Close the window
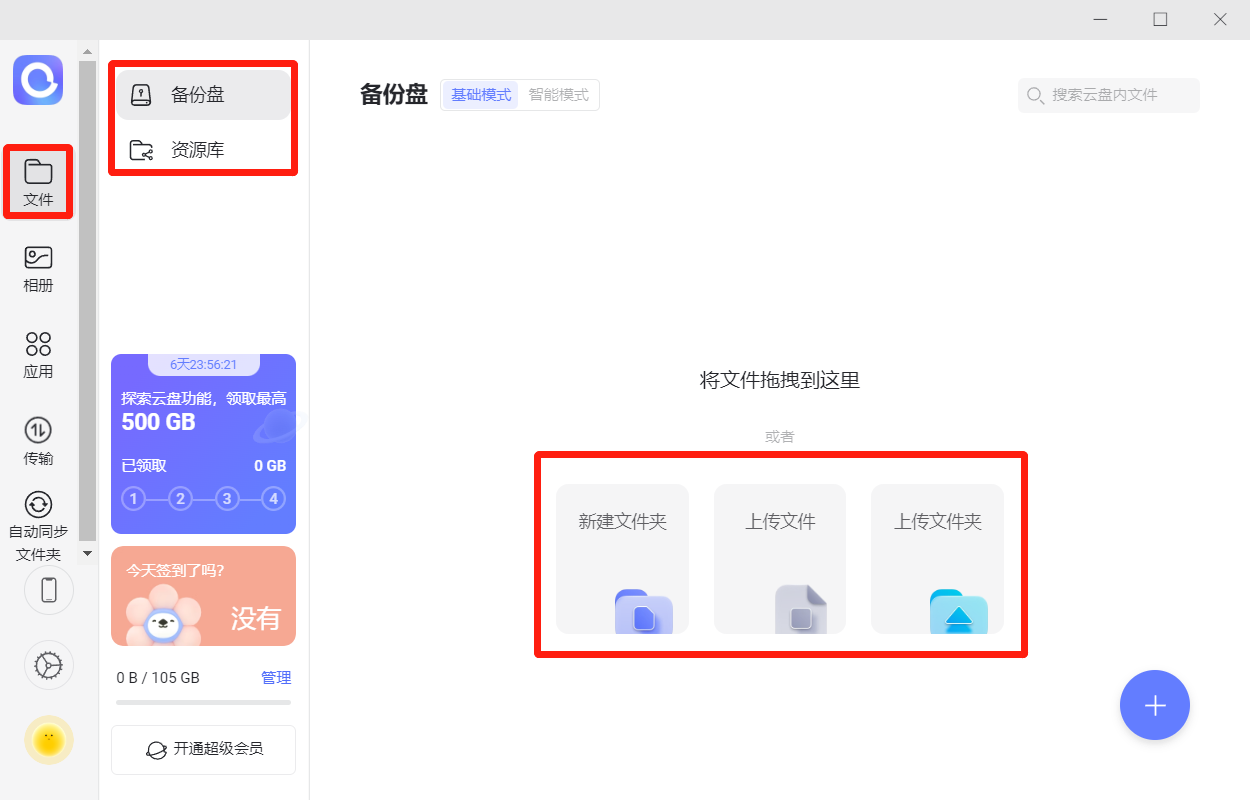Screen dimensions: 1250x800 tap(1220, 19)
